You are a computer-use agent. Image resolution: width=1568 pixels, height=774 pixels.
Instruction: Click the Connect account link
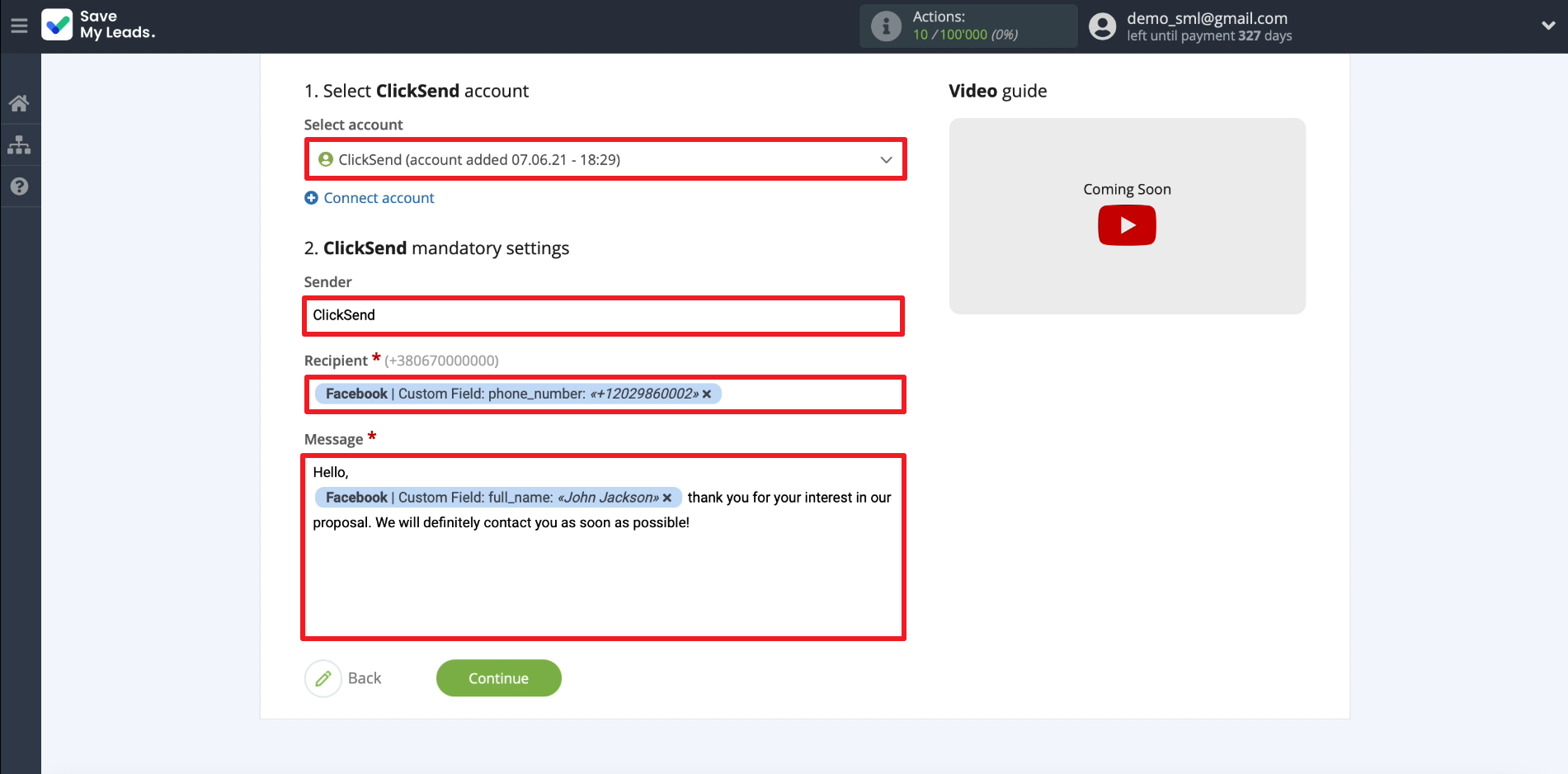(x=379, y=198)
